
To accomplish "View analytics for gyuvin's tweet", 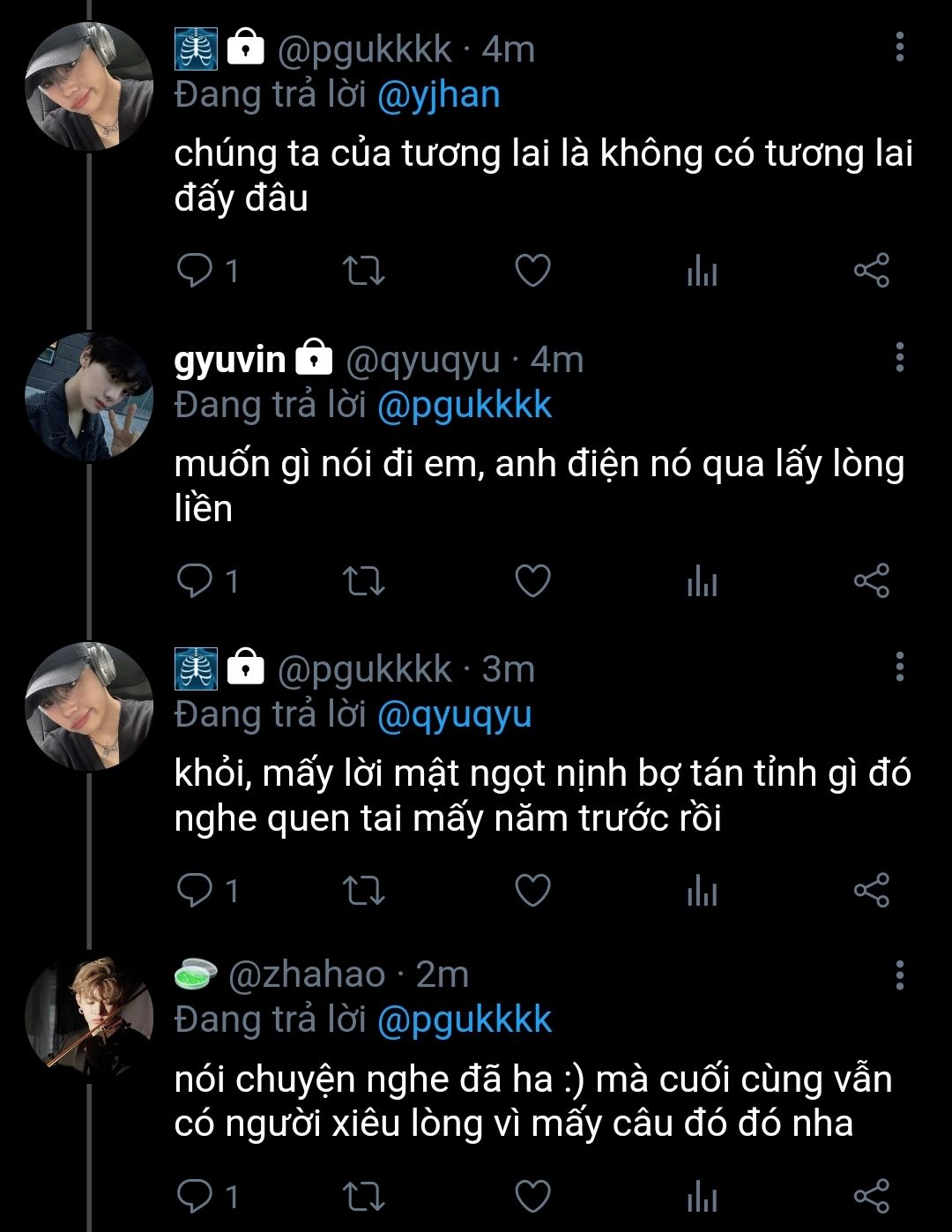I will tap(702, 582).
